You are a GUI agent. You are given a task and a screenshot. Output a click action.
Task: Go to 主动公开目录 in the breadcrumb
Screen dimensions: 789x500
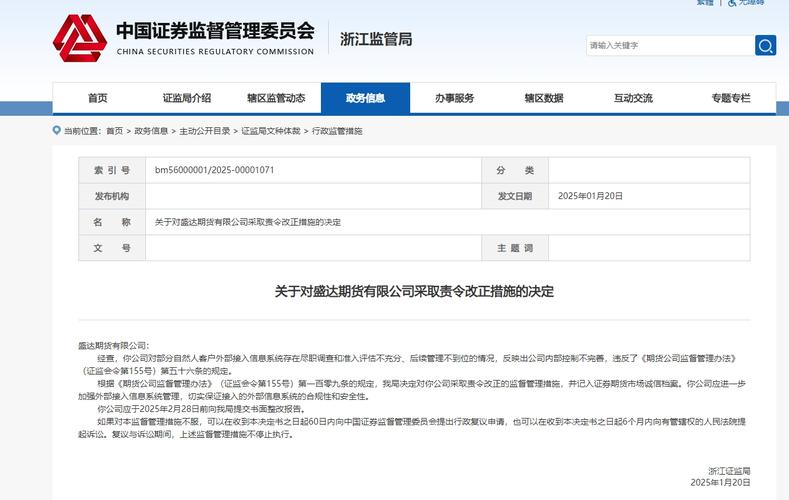(204, 131)
